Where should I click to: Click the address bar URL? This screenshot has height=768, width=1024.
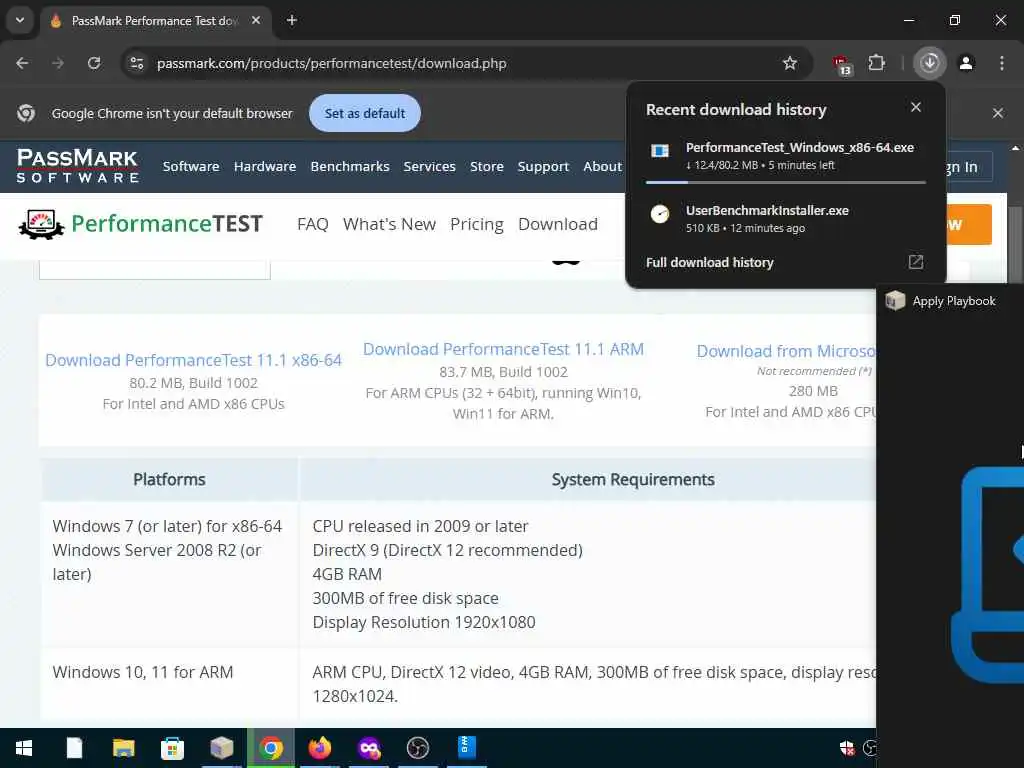[332, 63]
